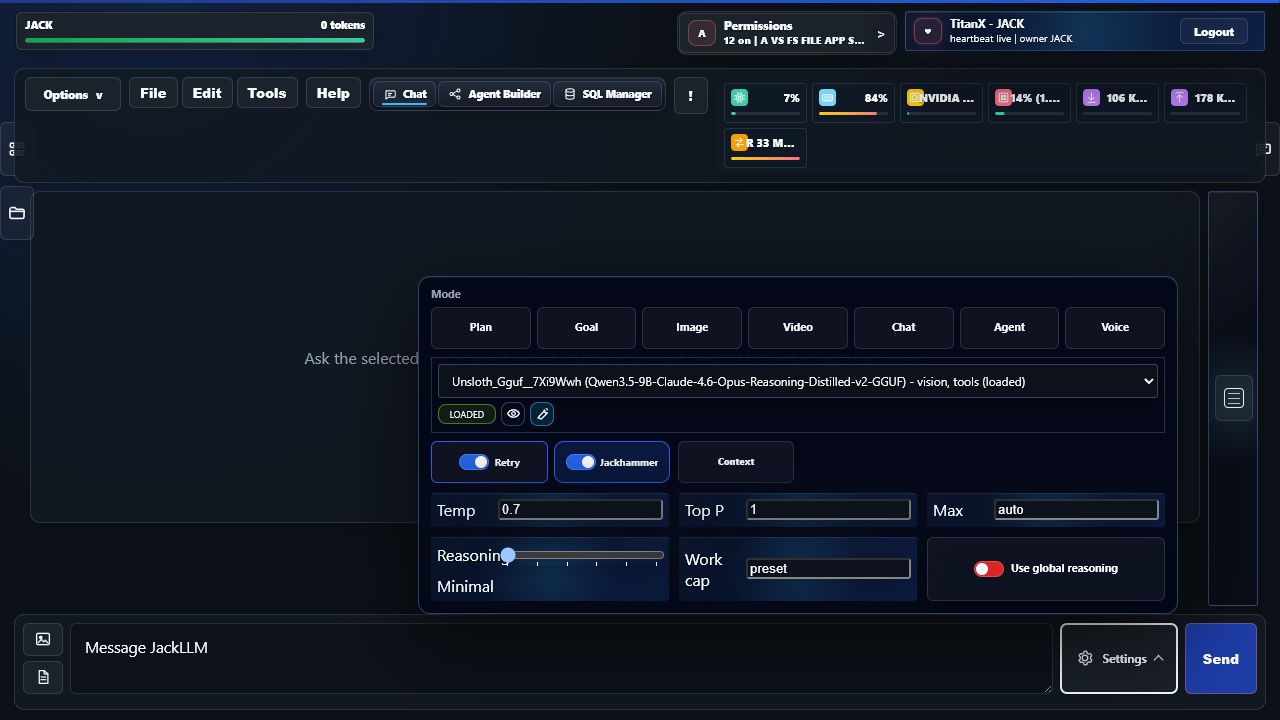The image size is (1280, 720).
Task: Enable the Use global reasoning switch
Action: (x=989, y=568)
